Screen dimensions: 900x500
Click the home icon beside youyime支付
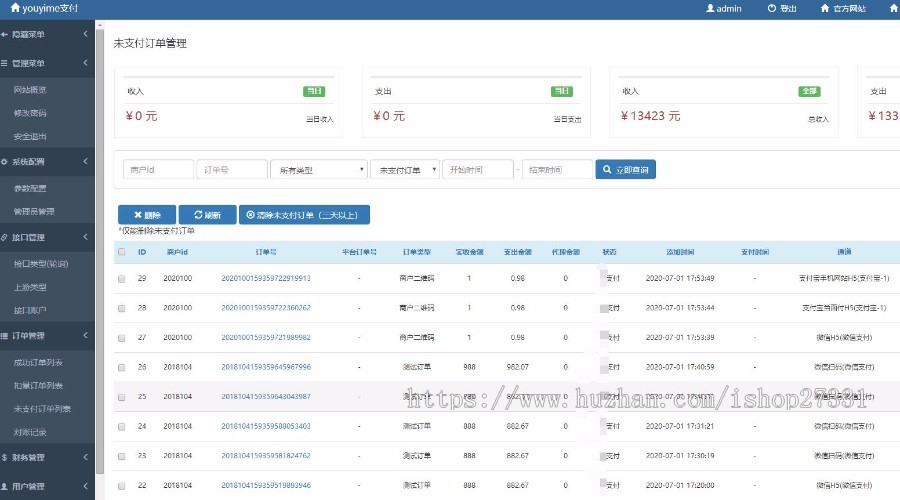tap(15, 8)
